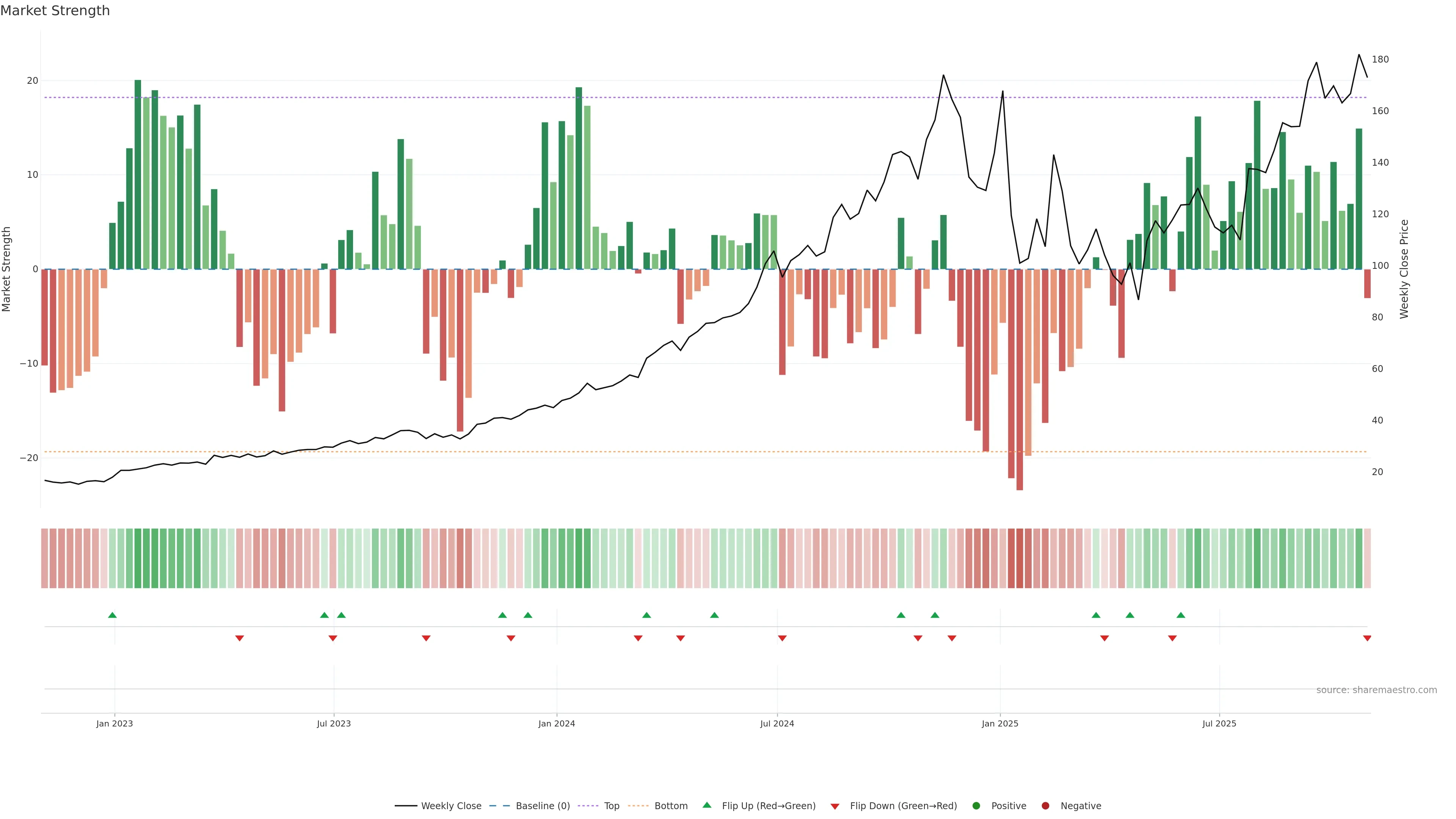Click Flip Up green triangle legend icon
The width and height of the screenshot is (1456, 819).
pos(706,805)
